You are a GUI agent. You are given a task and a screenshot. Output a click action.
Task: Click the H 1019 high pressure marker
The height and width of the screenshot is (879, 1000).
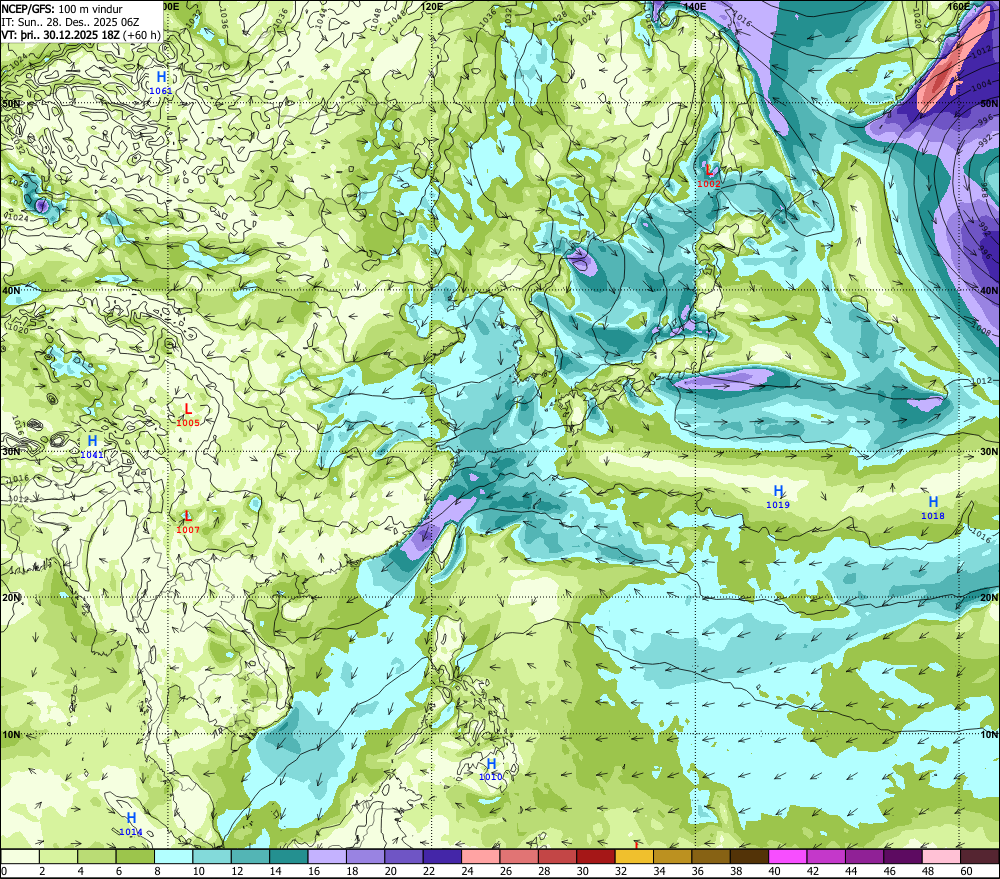click(778, 497)
